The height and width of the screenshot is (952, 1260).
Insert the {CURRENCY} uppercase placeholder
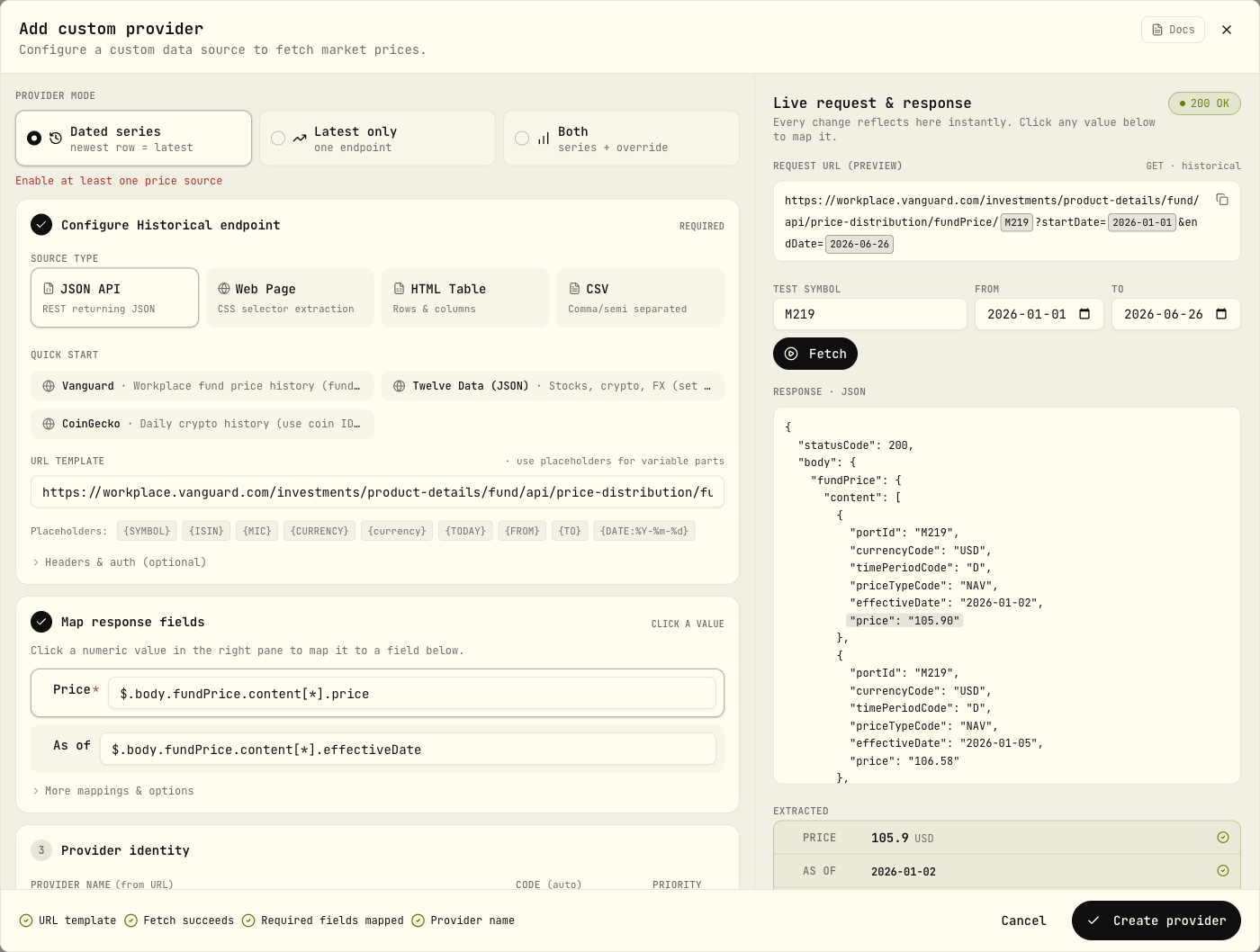coord(319,531)
